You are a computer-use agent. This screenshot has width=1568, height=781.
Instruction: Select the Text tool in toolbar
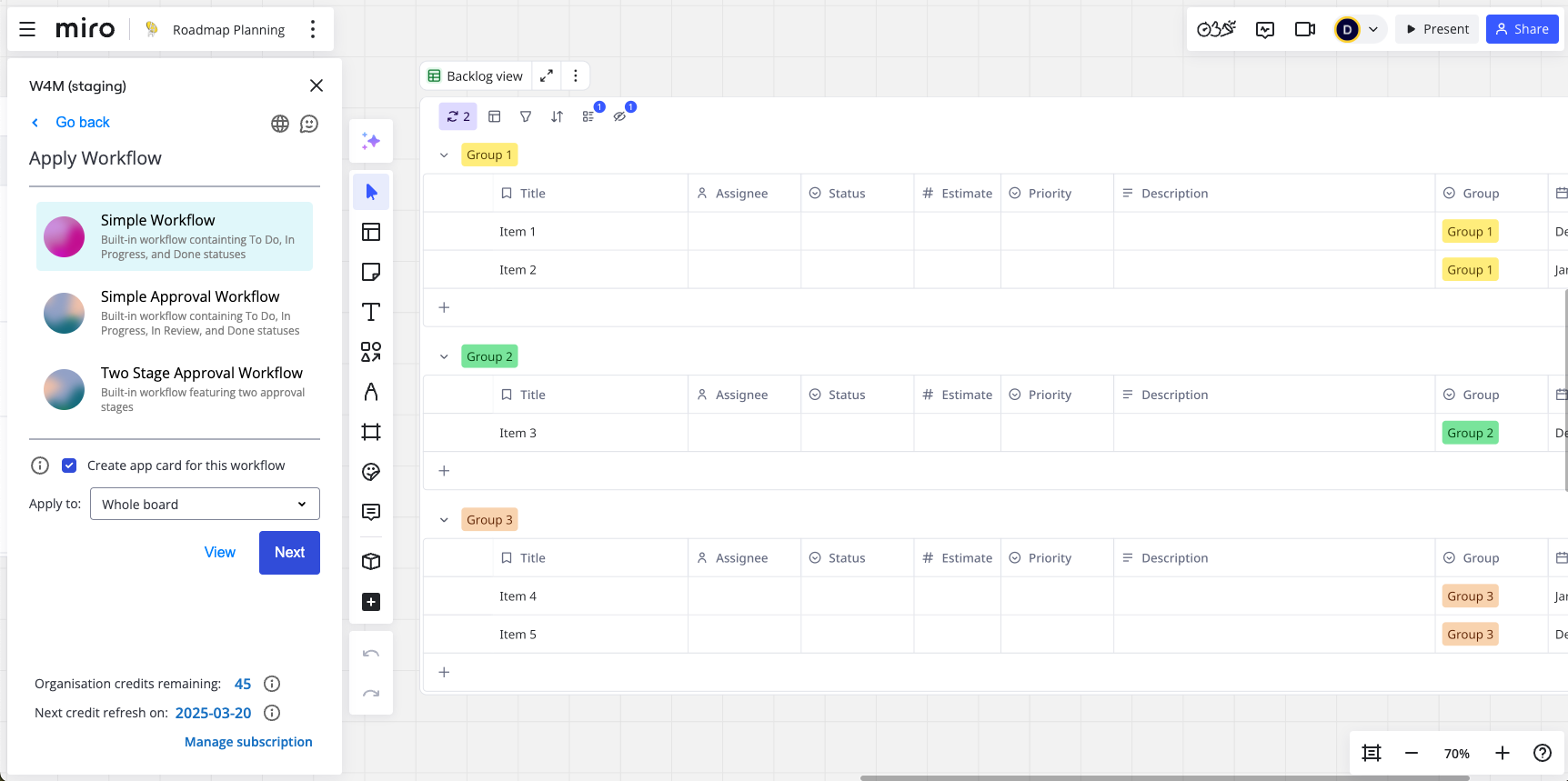371,312
